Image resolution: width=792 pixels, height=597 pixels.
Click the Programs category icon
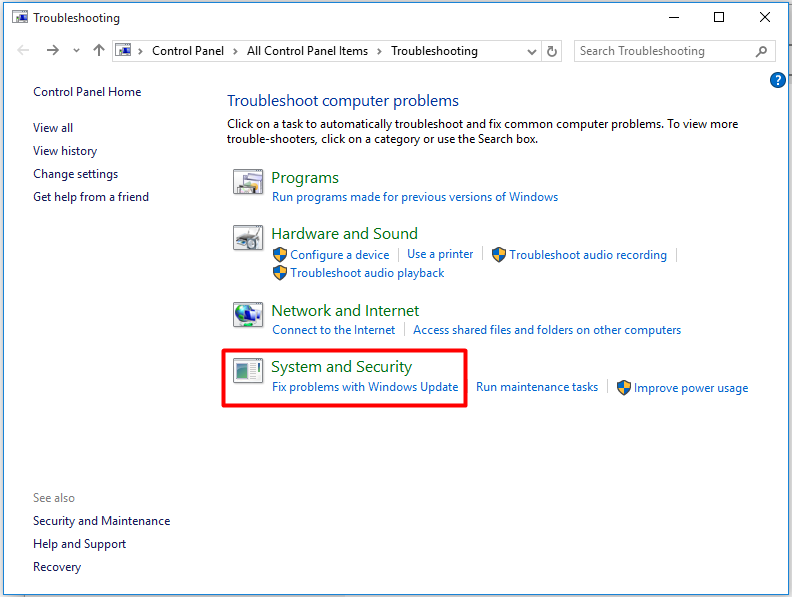[x=248, y=182]
